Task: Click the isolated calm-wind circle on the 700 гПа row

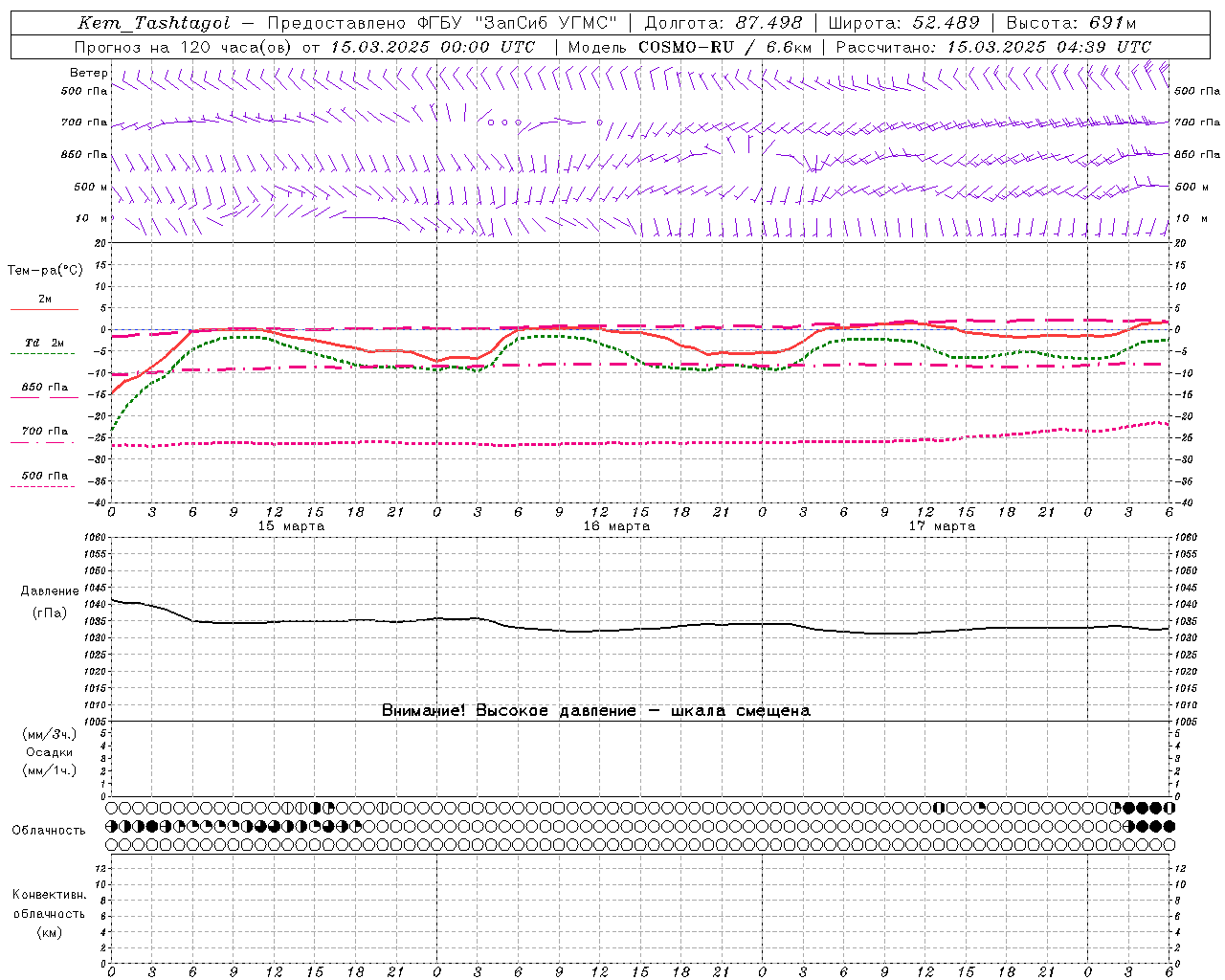Action: click(x=600, y=122)
